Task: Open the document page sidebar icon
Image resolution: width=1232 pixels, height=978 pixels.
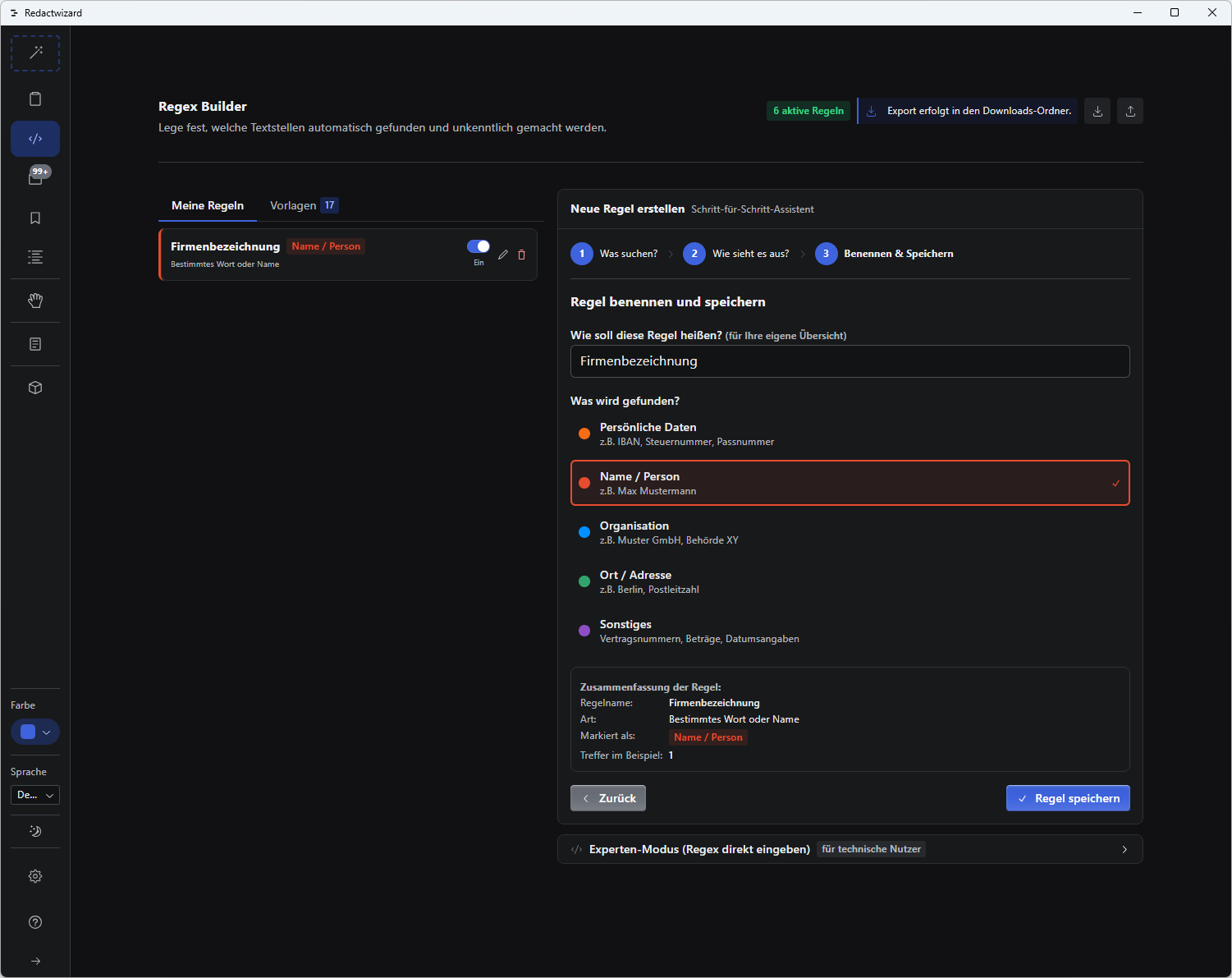Action: 35,344
